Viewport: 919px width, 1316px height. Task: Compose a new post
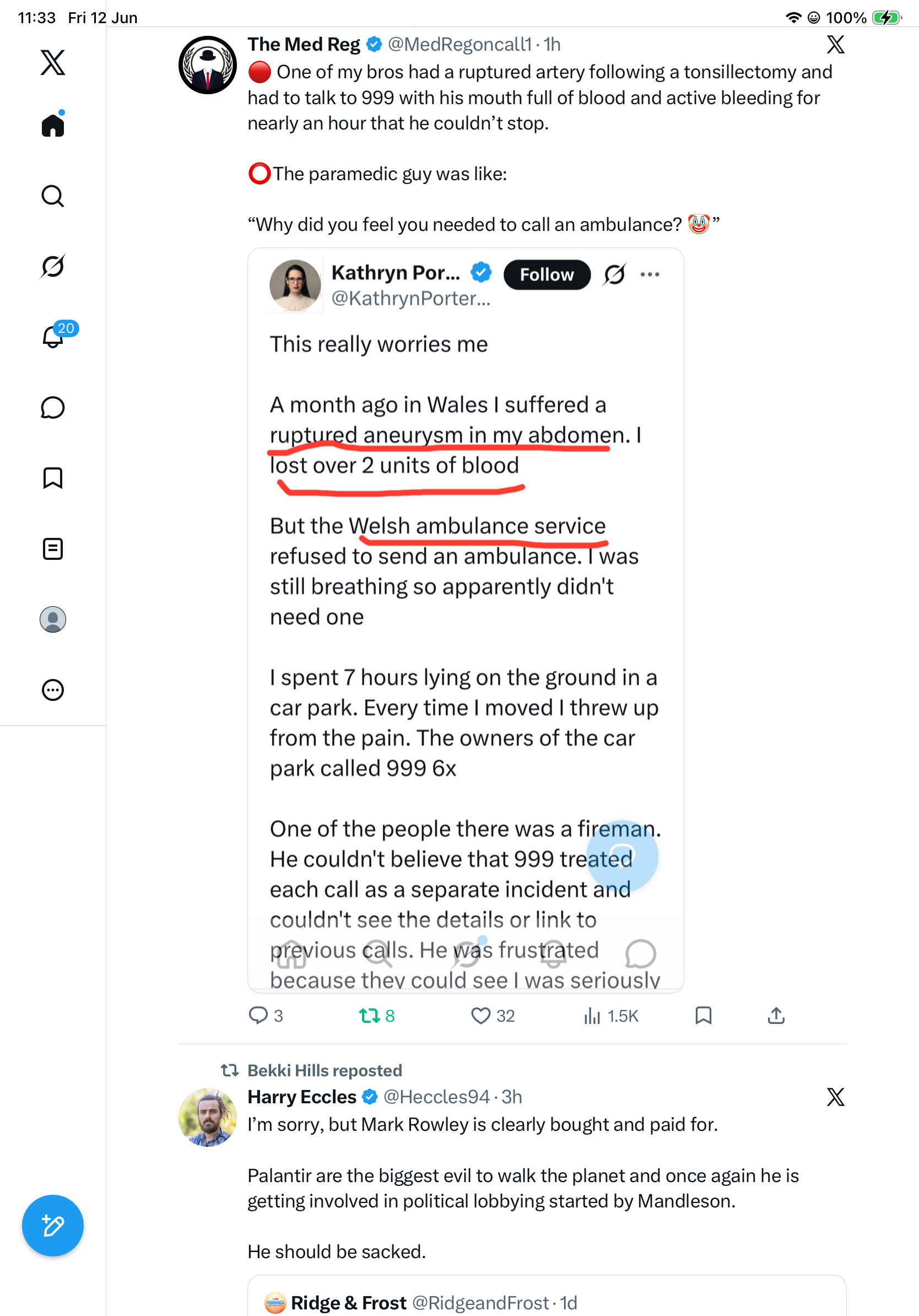click(x=53, y=1226)
